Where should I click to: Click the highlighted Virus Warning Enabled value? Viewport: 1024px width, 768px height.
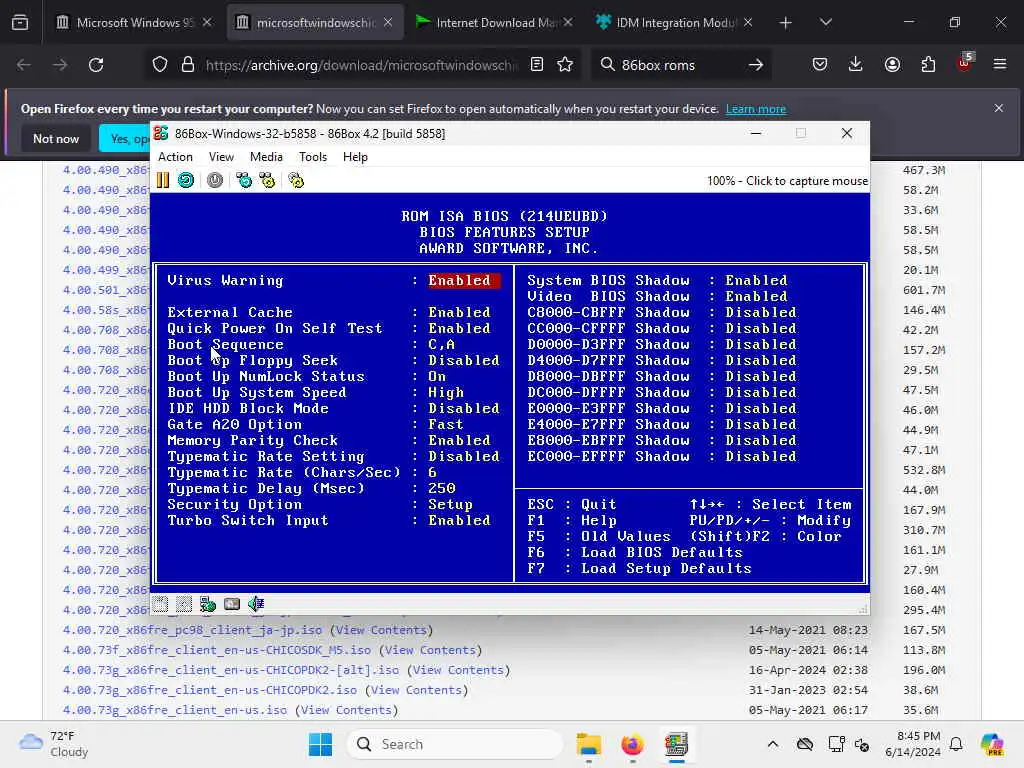463,281
